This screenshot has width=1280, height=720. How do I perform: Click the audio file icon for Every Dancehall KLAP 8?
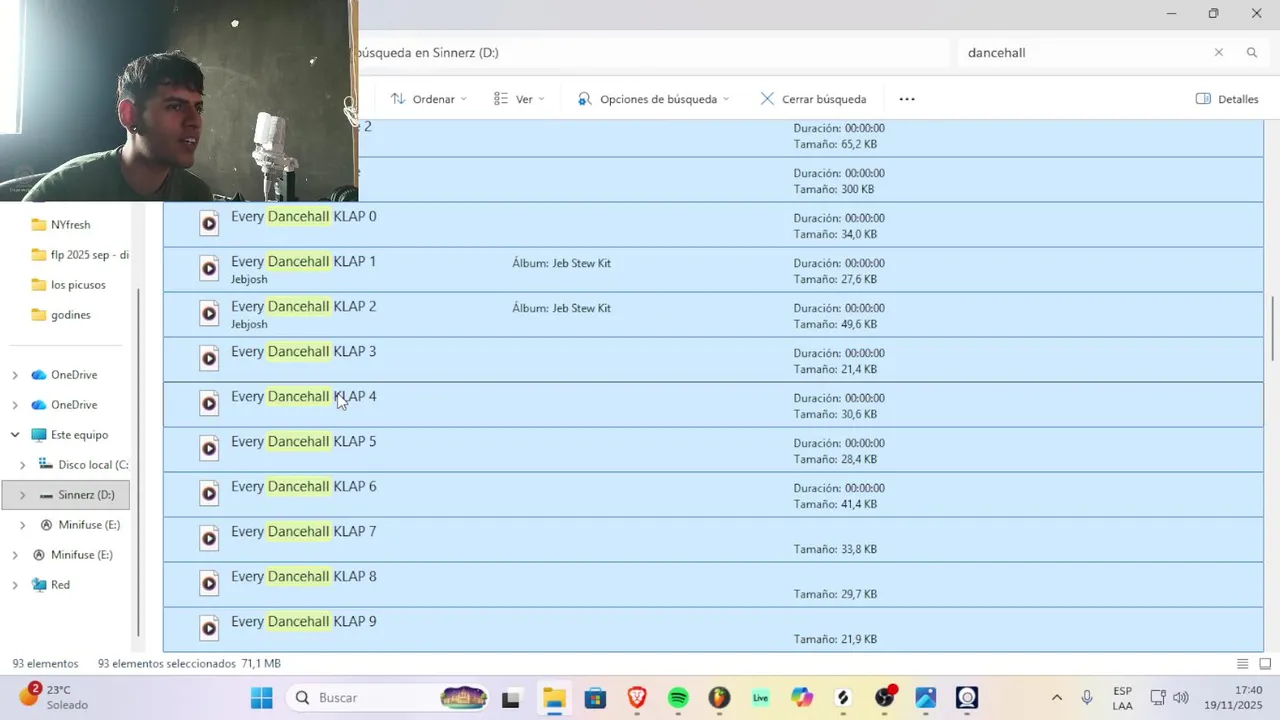tap(209, 583)
